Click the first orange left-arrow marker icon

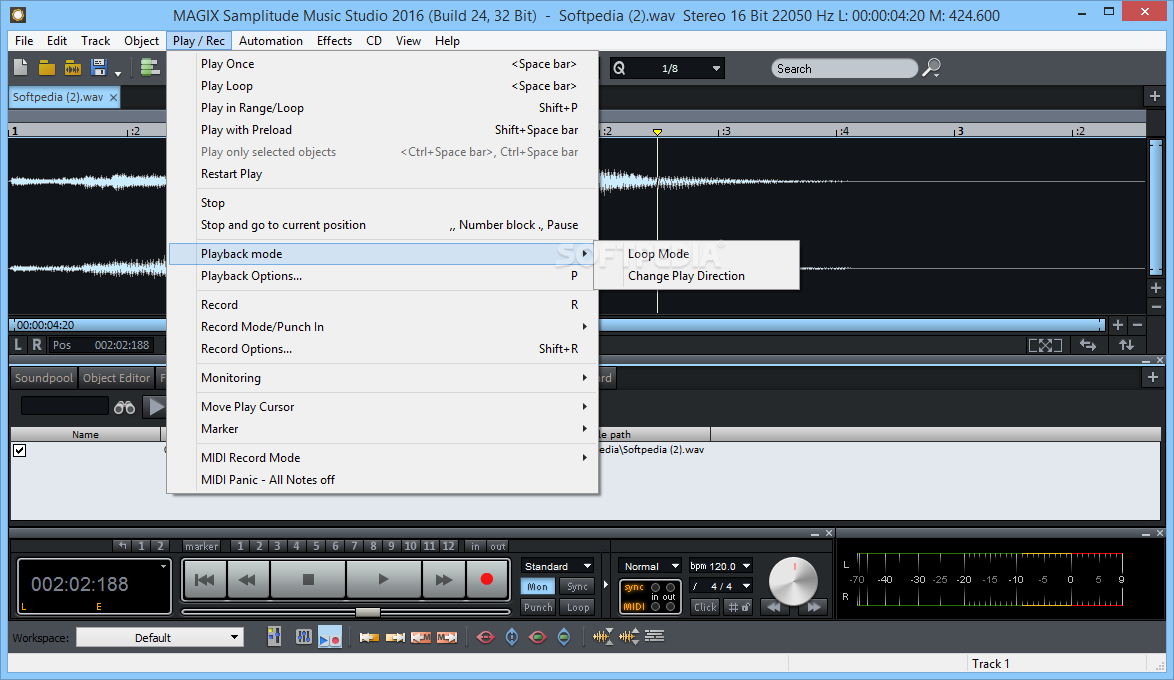pyautogui.click(x=369, y=637)
